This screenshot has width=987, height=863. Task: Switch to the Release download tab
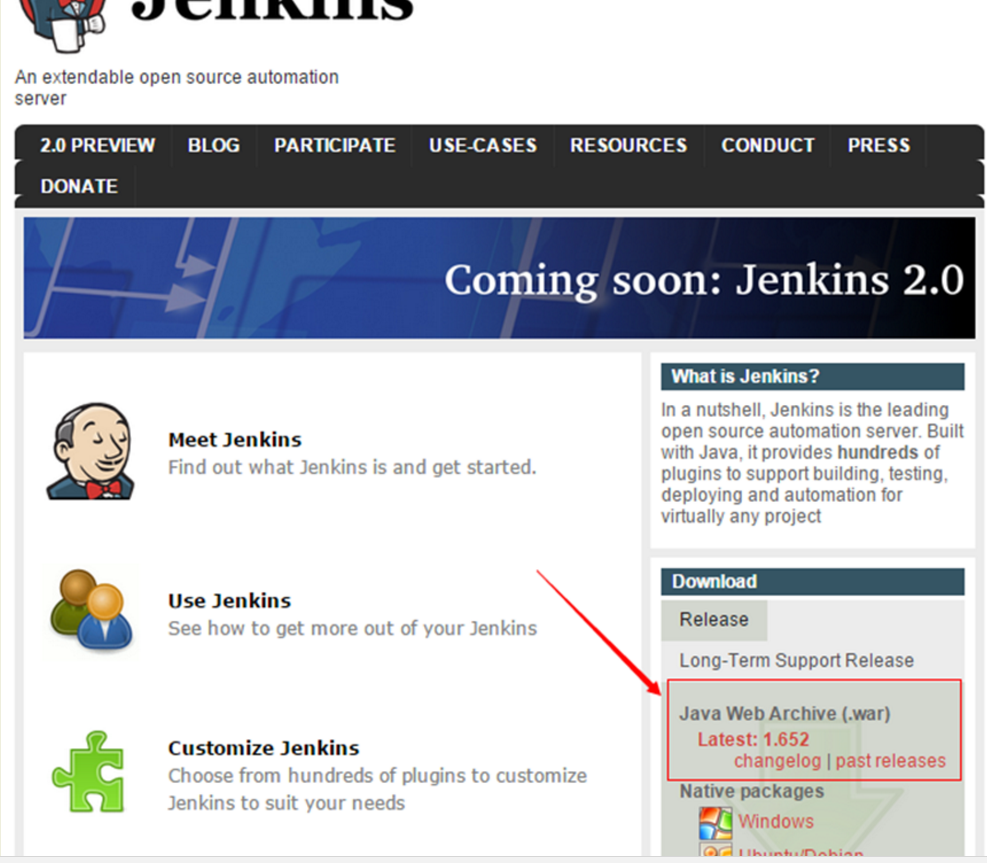[714, 619]
